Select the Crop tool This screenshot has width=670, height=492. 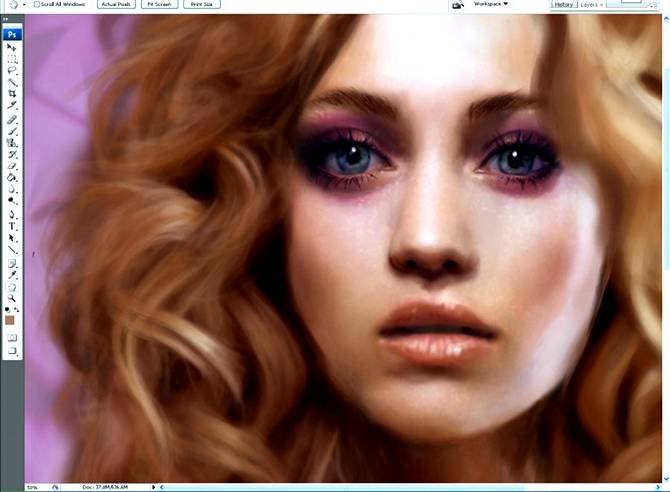tap(12, 93)
